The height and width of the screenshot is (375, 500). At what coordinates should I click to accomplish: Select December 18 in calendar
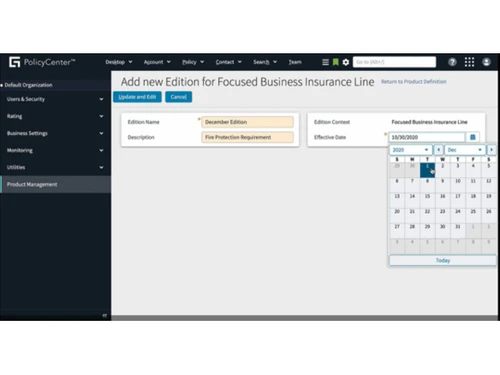coord(473,200)
